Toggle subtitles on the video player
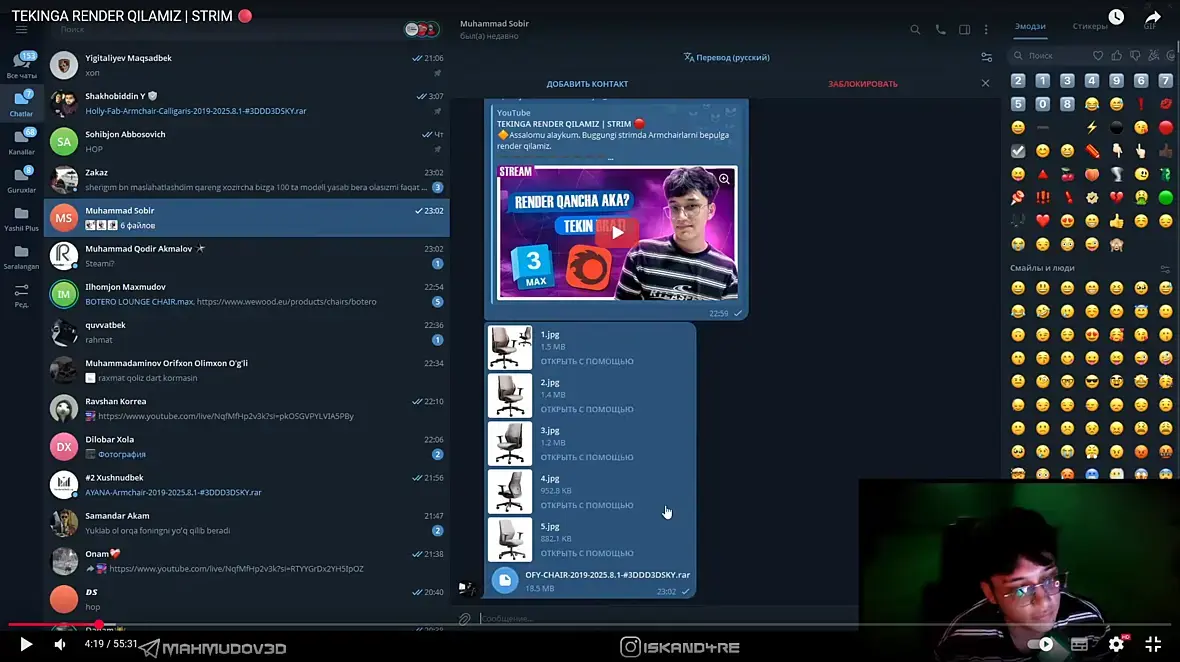1180x662 pixels. tap(1079, 644)
